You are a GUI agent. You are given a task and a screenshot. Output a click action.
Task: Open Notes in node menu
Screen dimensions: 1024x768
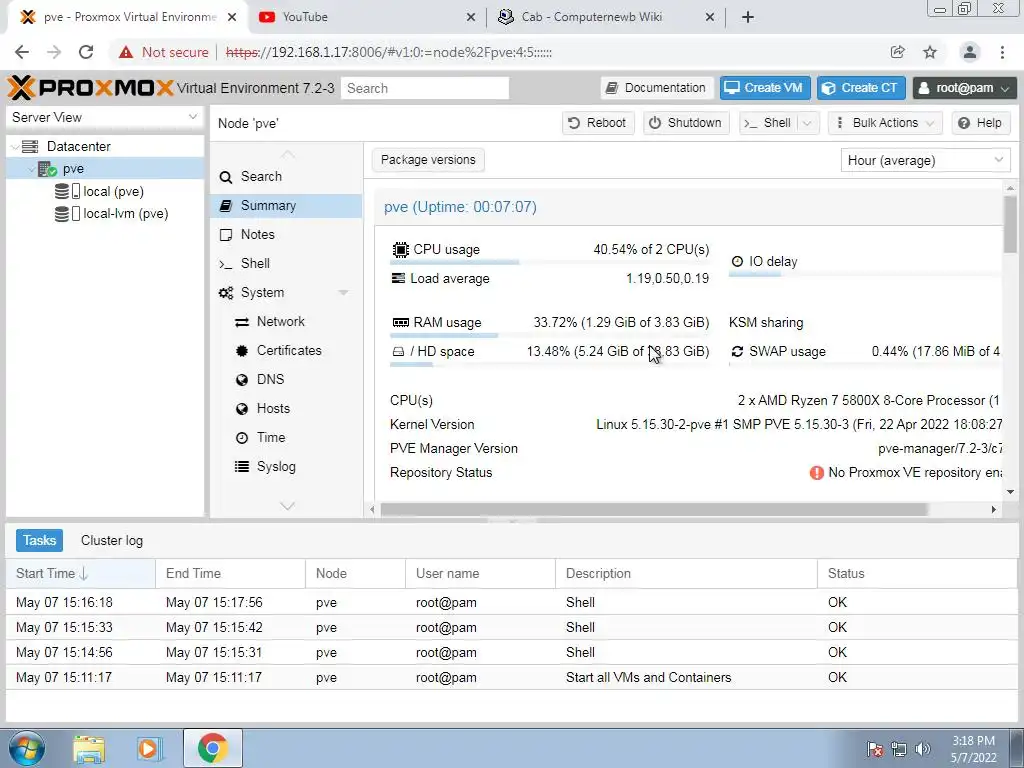point(286,234)
